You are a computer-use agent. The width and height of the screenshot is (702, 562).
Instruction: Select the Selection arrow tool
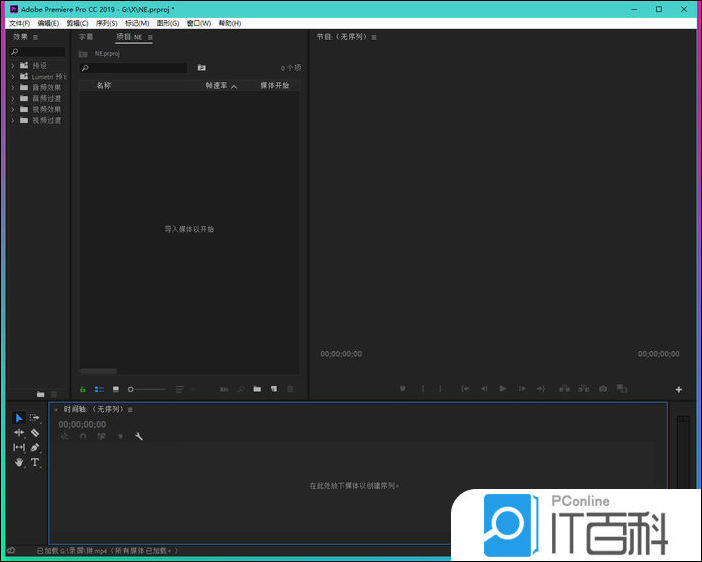19,418
